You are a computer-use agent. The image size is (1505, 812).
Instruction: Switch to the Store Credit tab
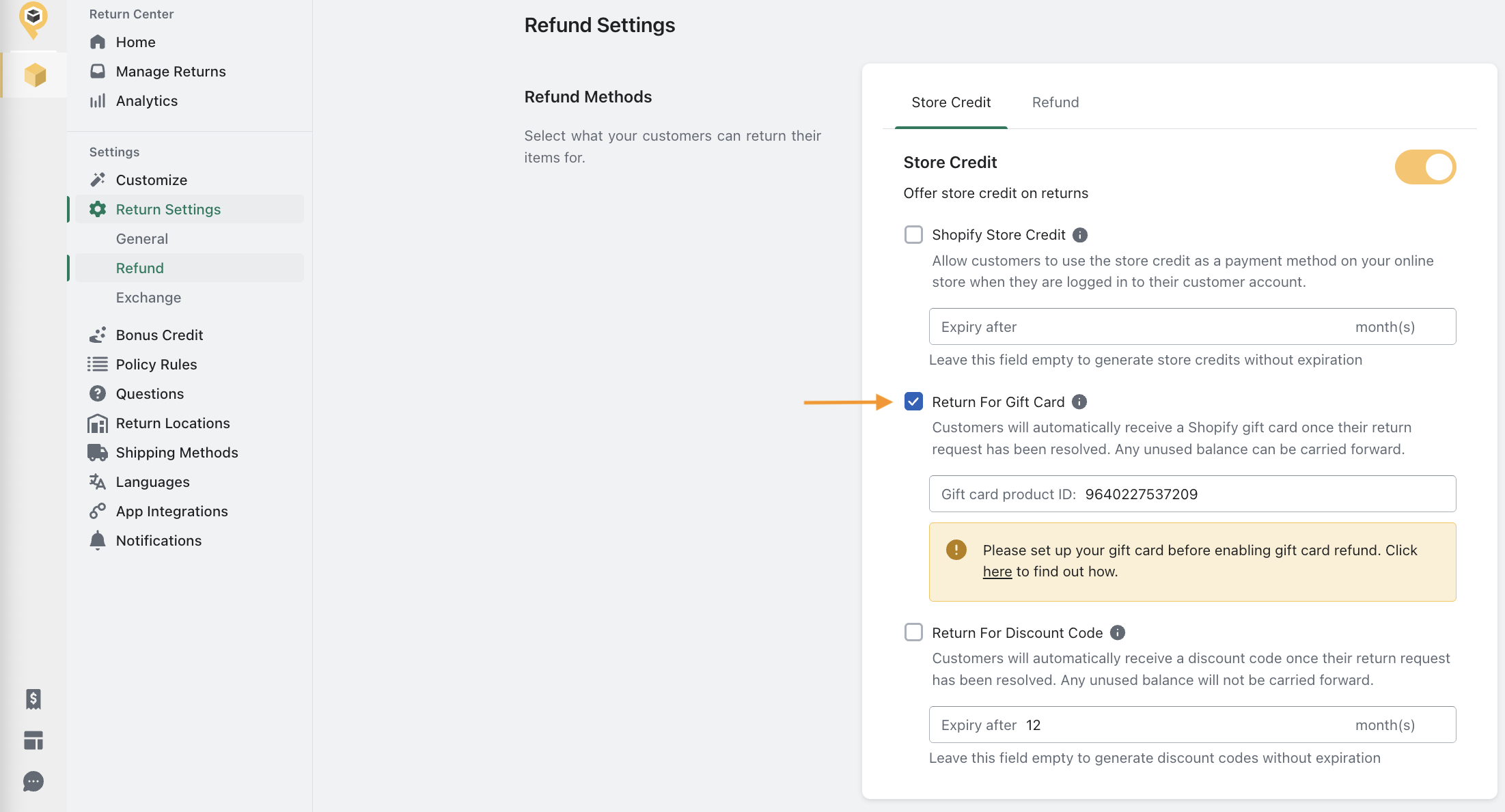coord(951,102)
